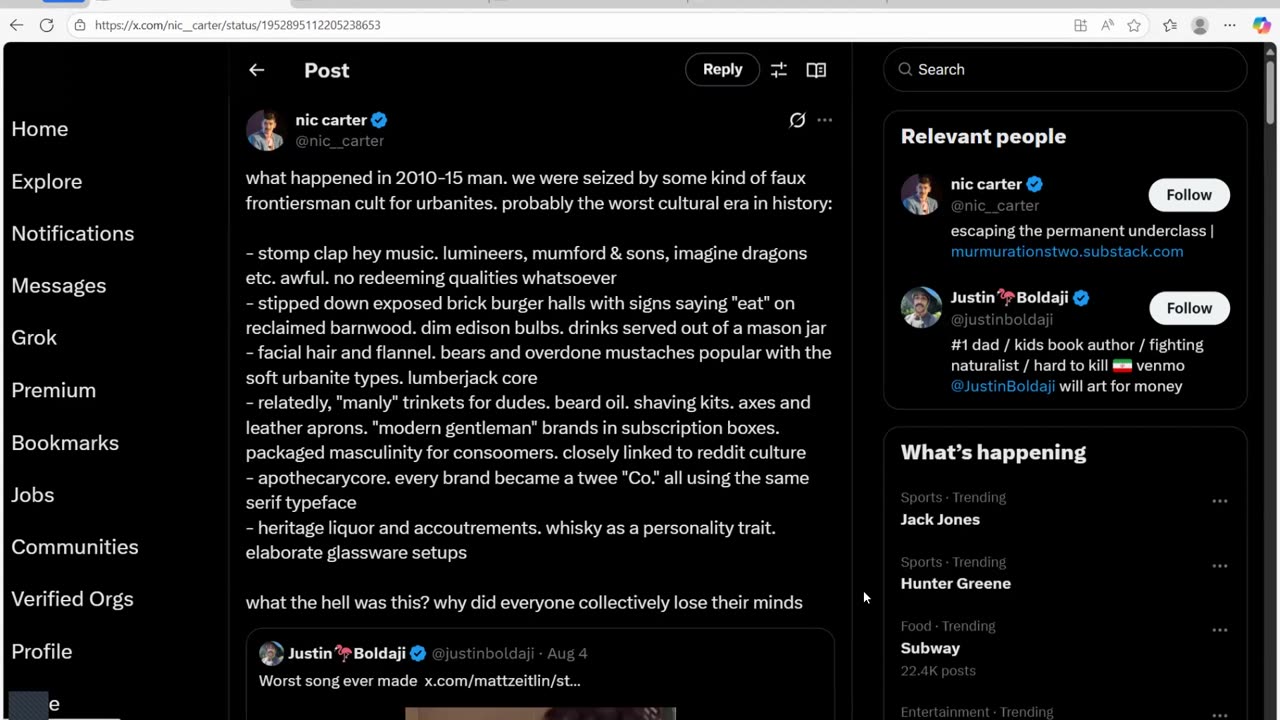Image resolution: width=1280 pixels, height=720 pixels.
Task: Add page to favorites star icon
Action: click(x=1134, y=25)
